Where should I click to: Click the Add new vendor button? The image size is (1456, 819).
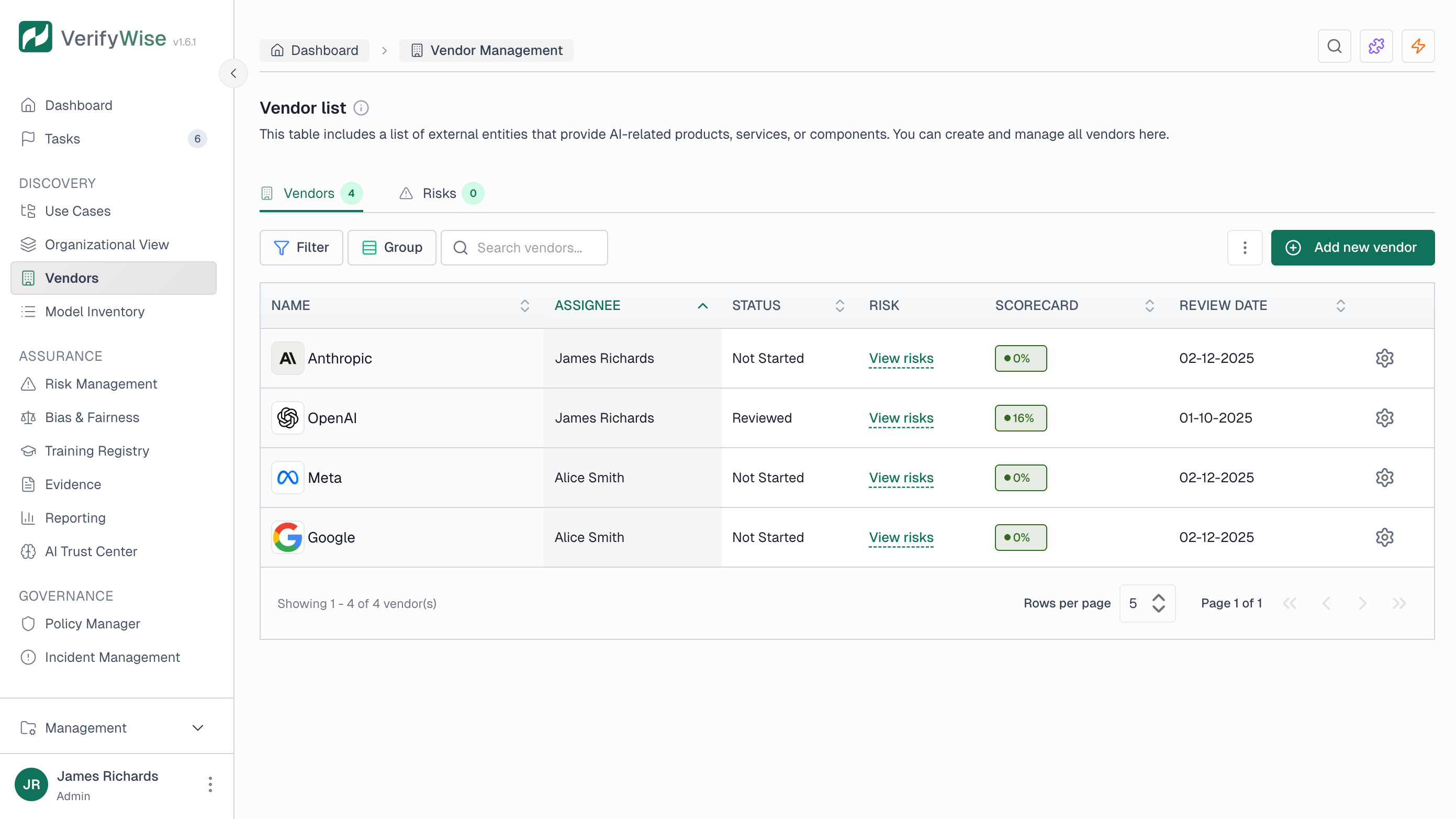coord(1352,247)
